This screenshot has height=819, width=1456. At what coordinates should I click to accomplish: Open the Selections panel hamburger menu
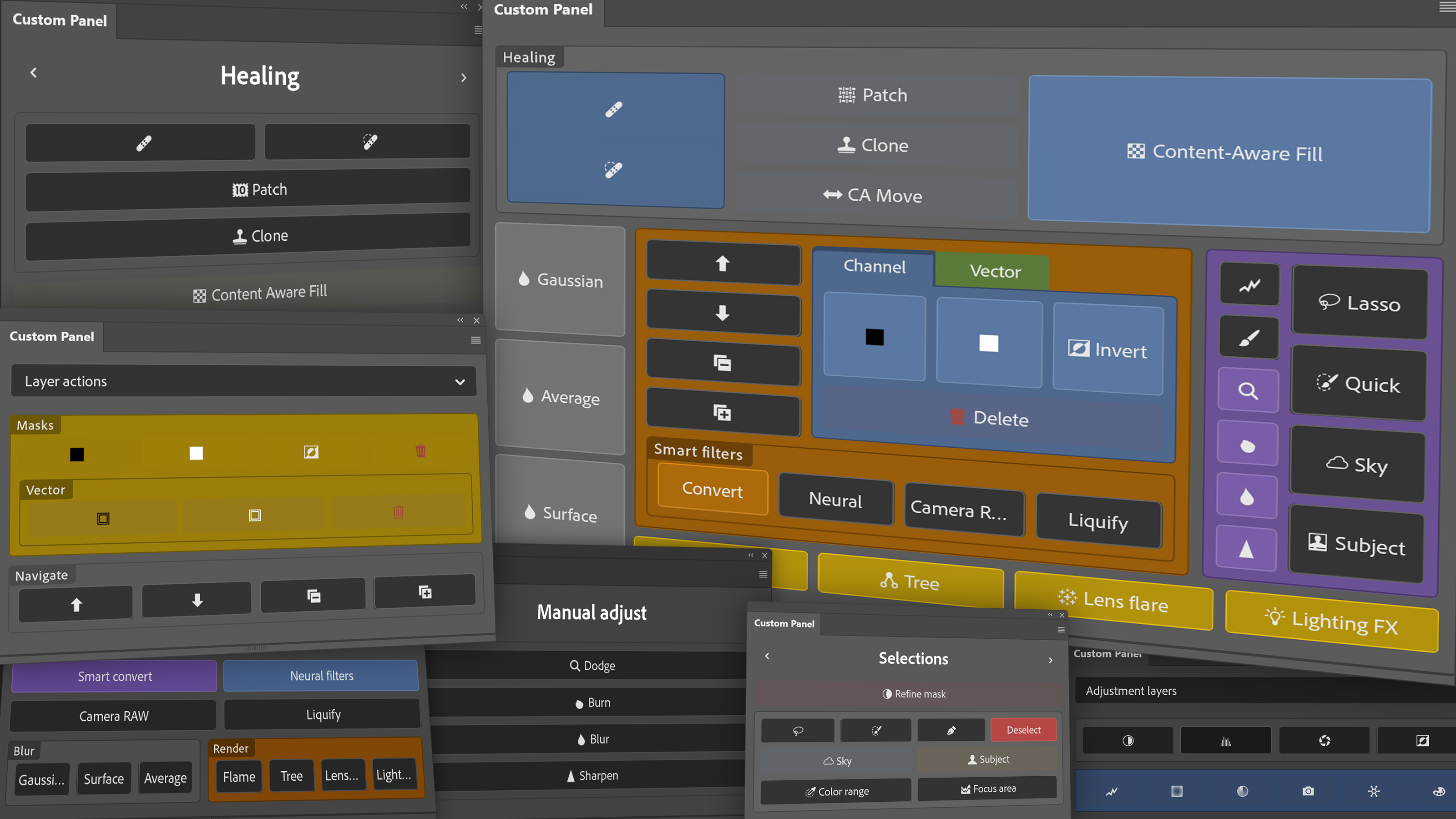pos(1061,630)
